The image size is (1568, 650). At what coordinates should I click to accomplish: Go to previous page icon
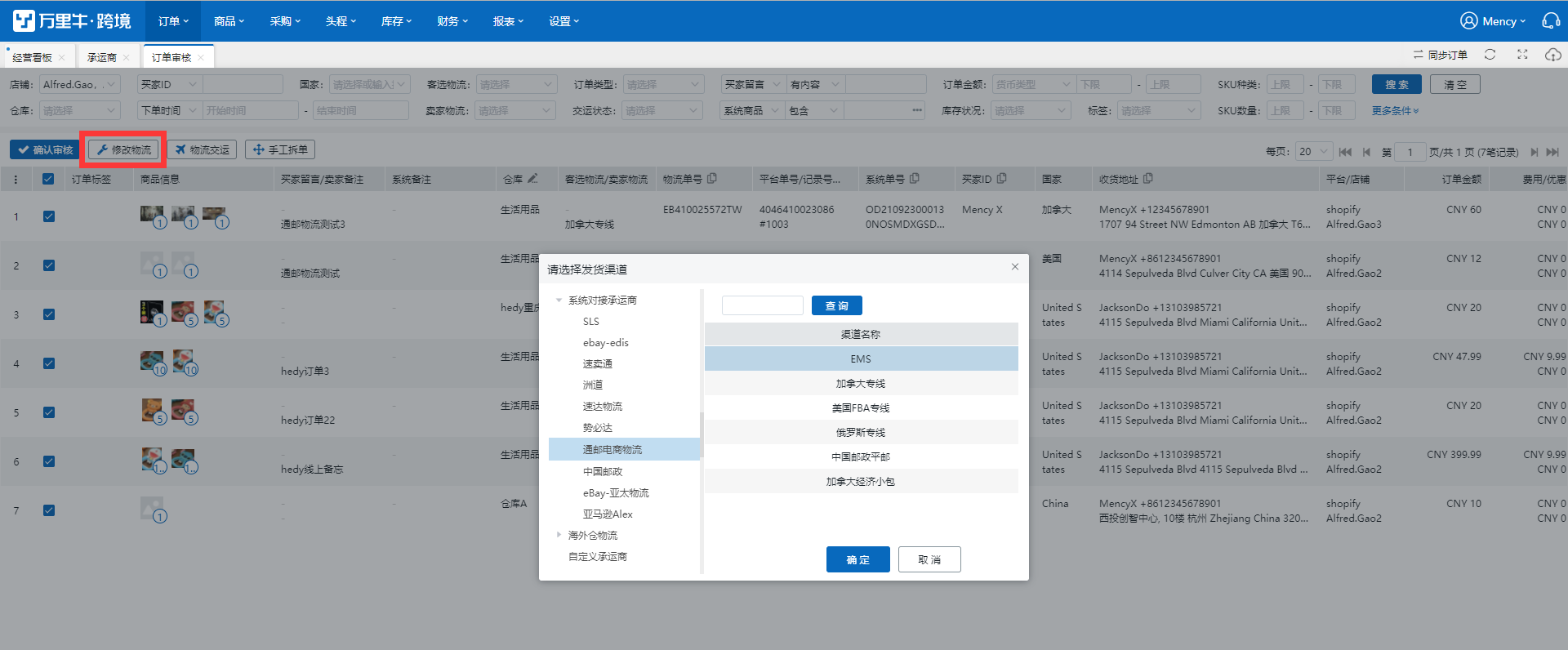click(1366, 152)
